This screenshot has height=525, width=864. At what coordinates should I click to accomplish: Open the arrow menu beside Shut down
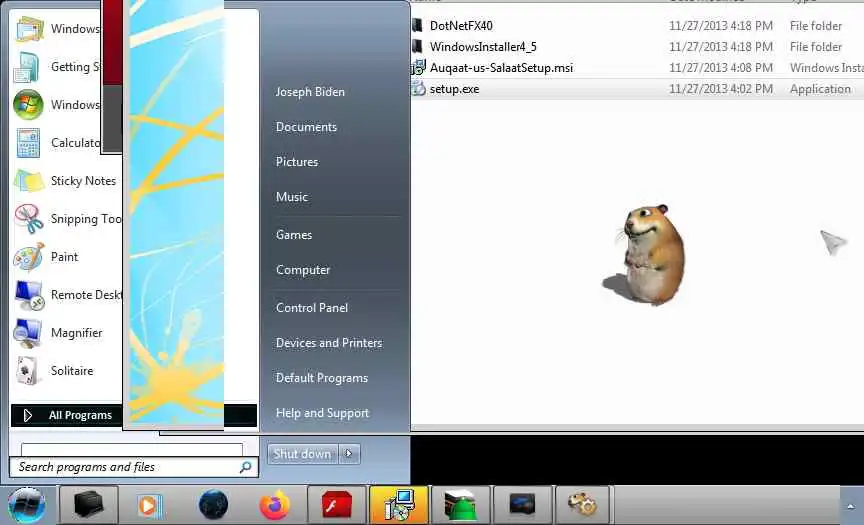click(x=349, y=454)
